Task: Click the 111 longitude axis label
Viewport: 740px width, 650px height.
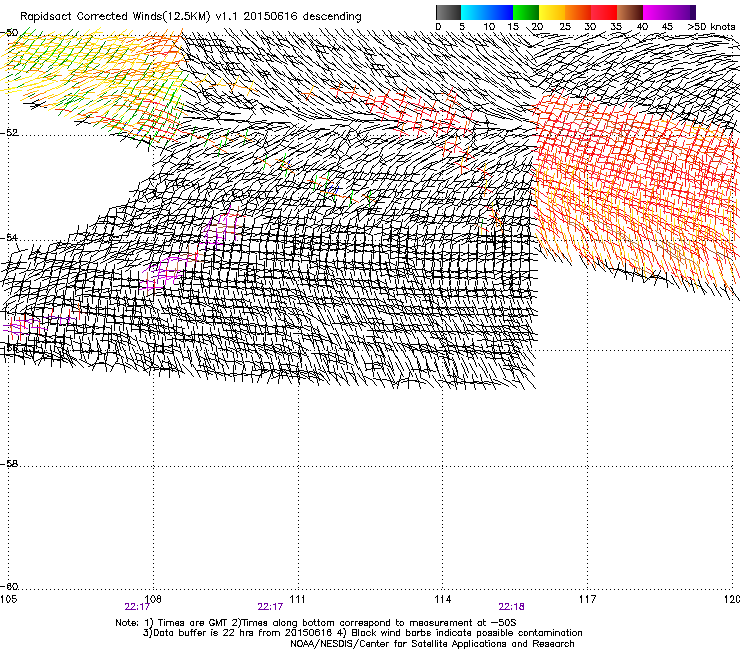Action: click(x=297, y=599)
